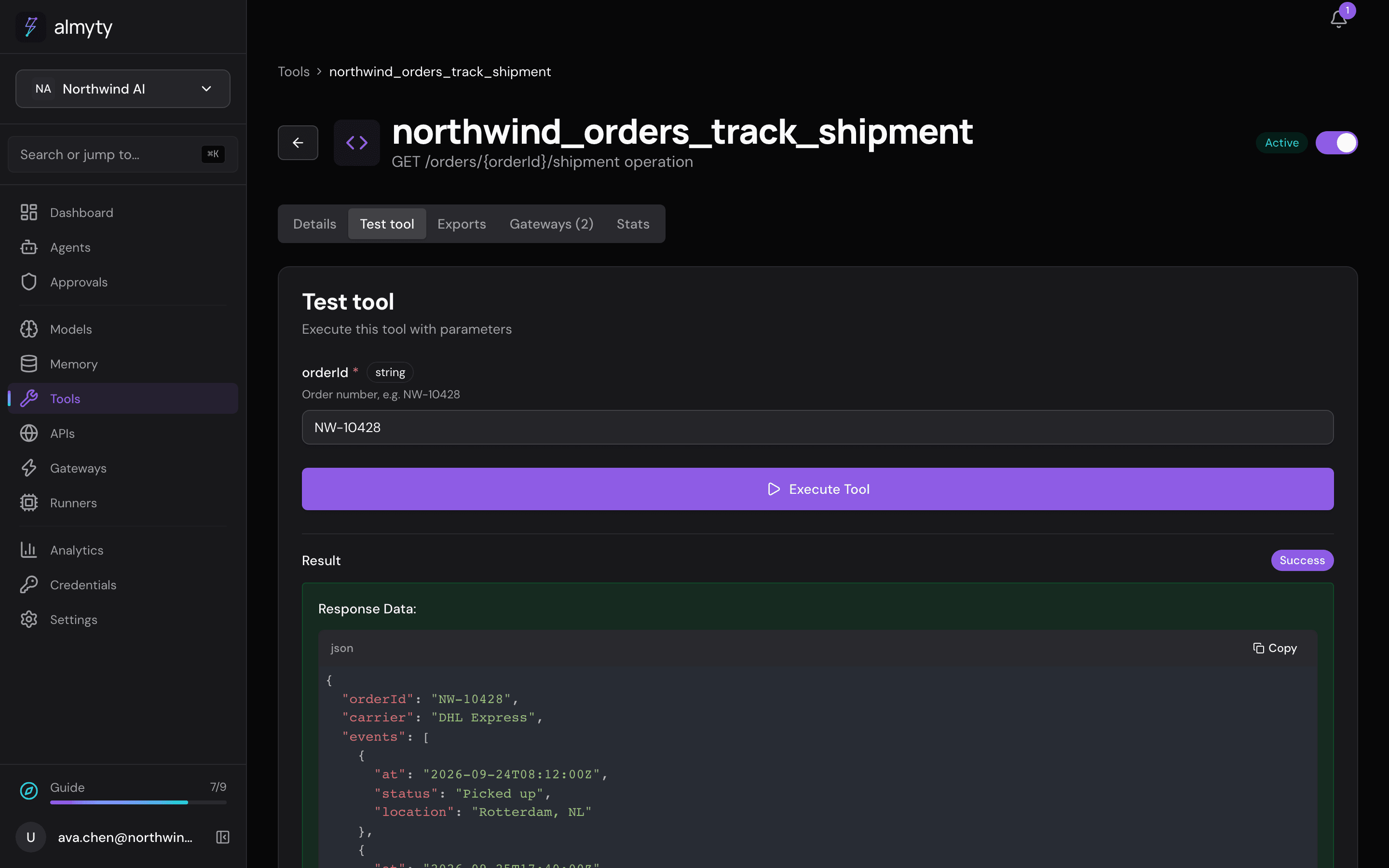Click the "DHL Express" carrier value

[483, 718]
